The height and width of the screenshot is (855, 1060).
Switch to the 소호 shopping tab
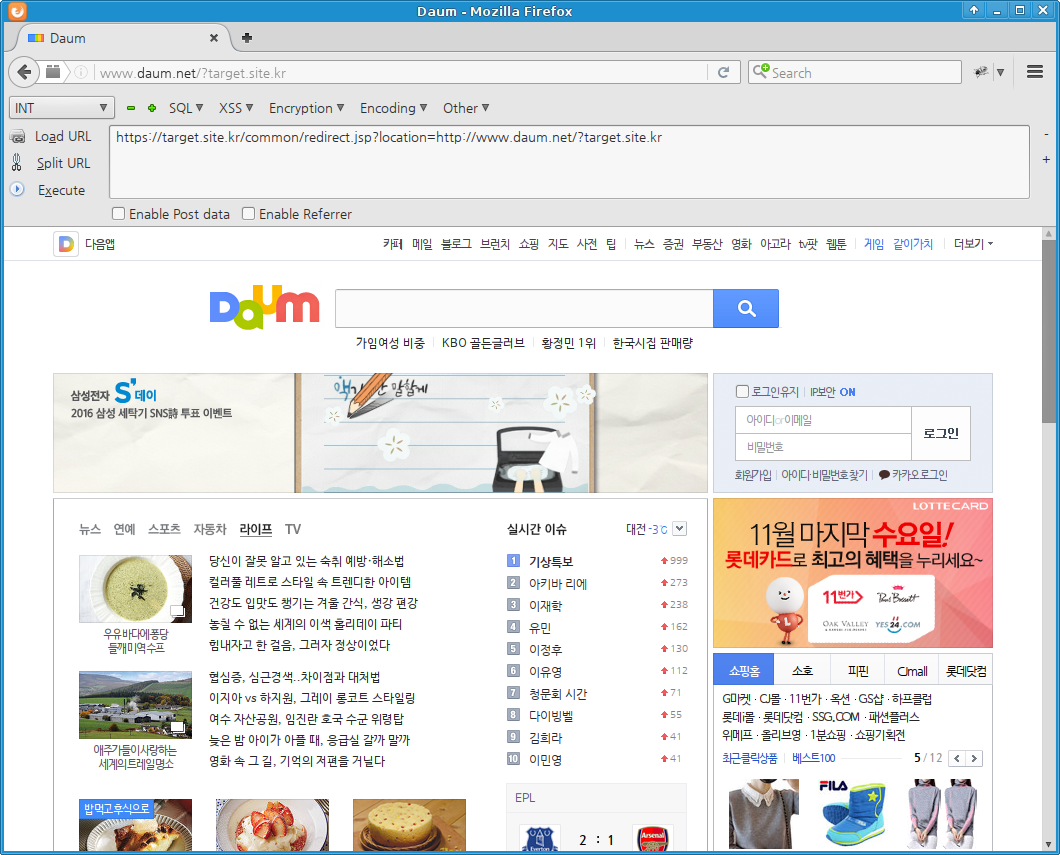802,670
